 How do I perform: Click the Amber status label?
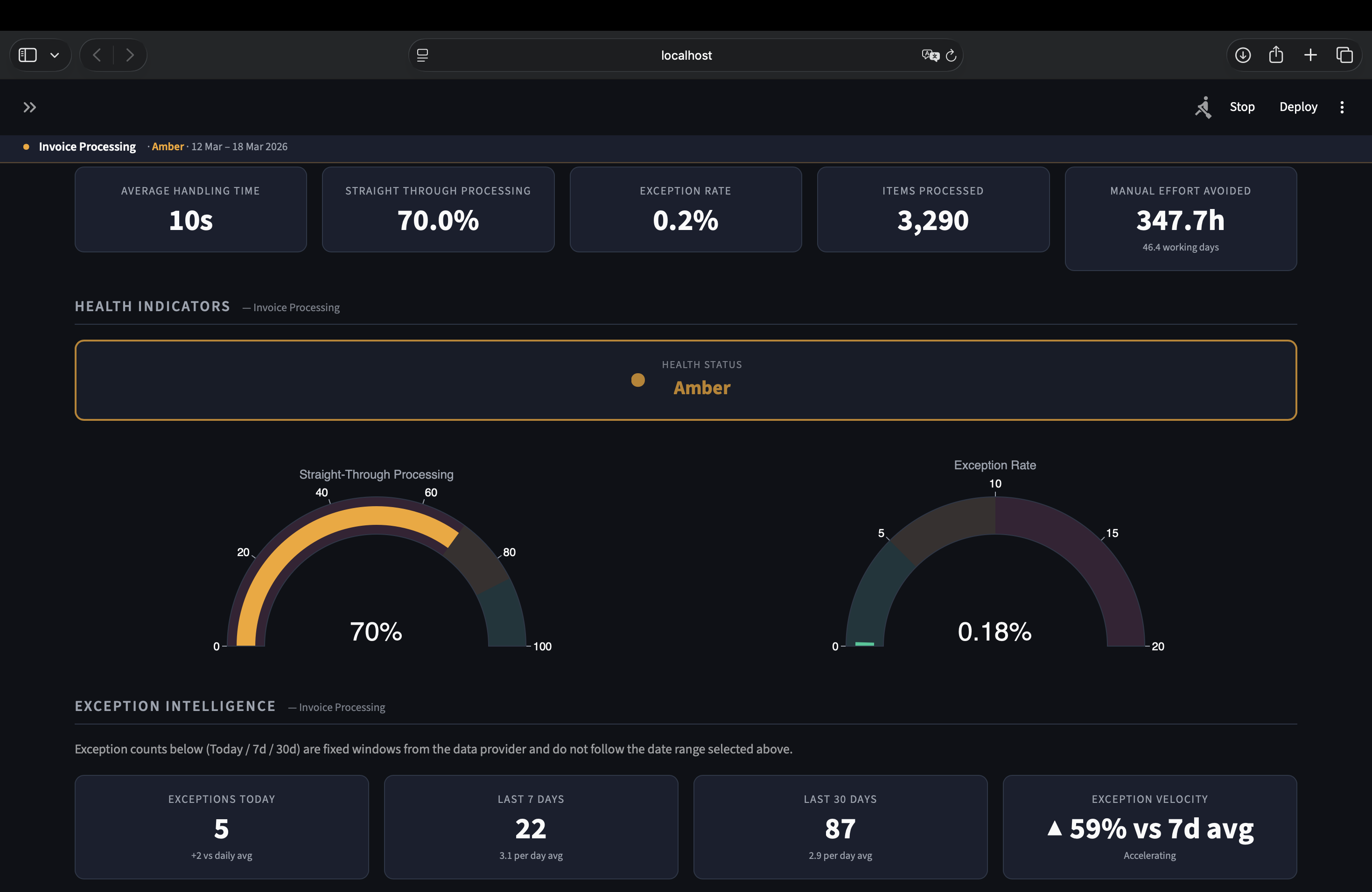[x=168, y=146]
